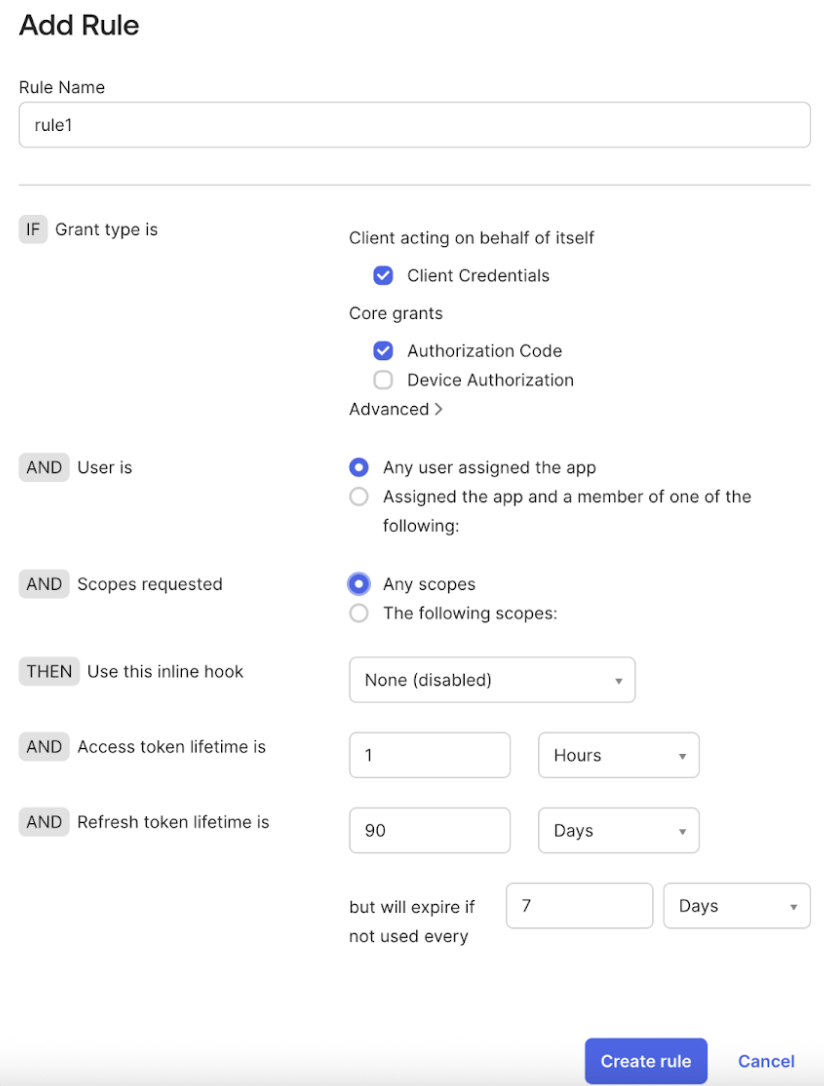
Task: Select the 'Any scopes' radio button
Action: click(x=358, y=584)
